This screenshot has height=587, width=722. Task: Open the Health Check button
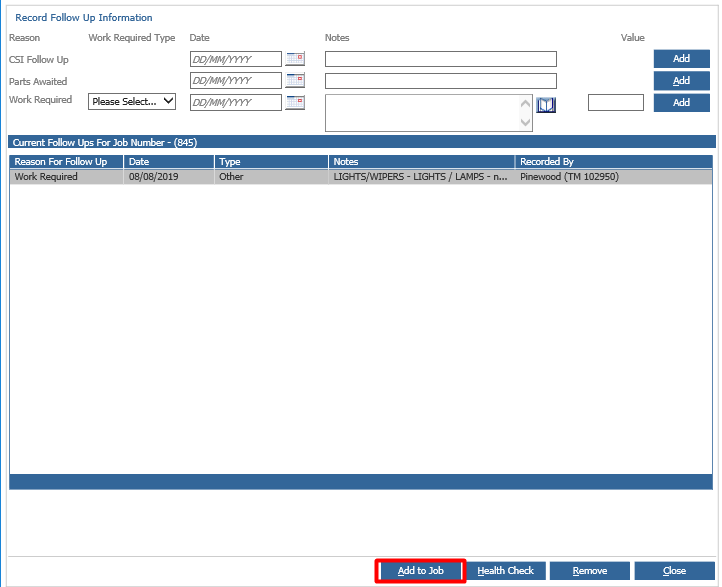[x=505, y=571]
